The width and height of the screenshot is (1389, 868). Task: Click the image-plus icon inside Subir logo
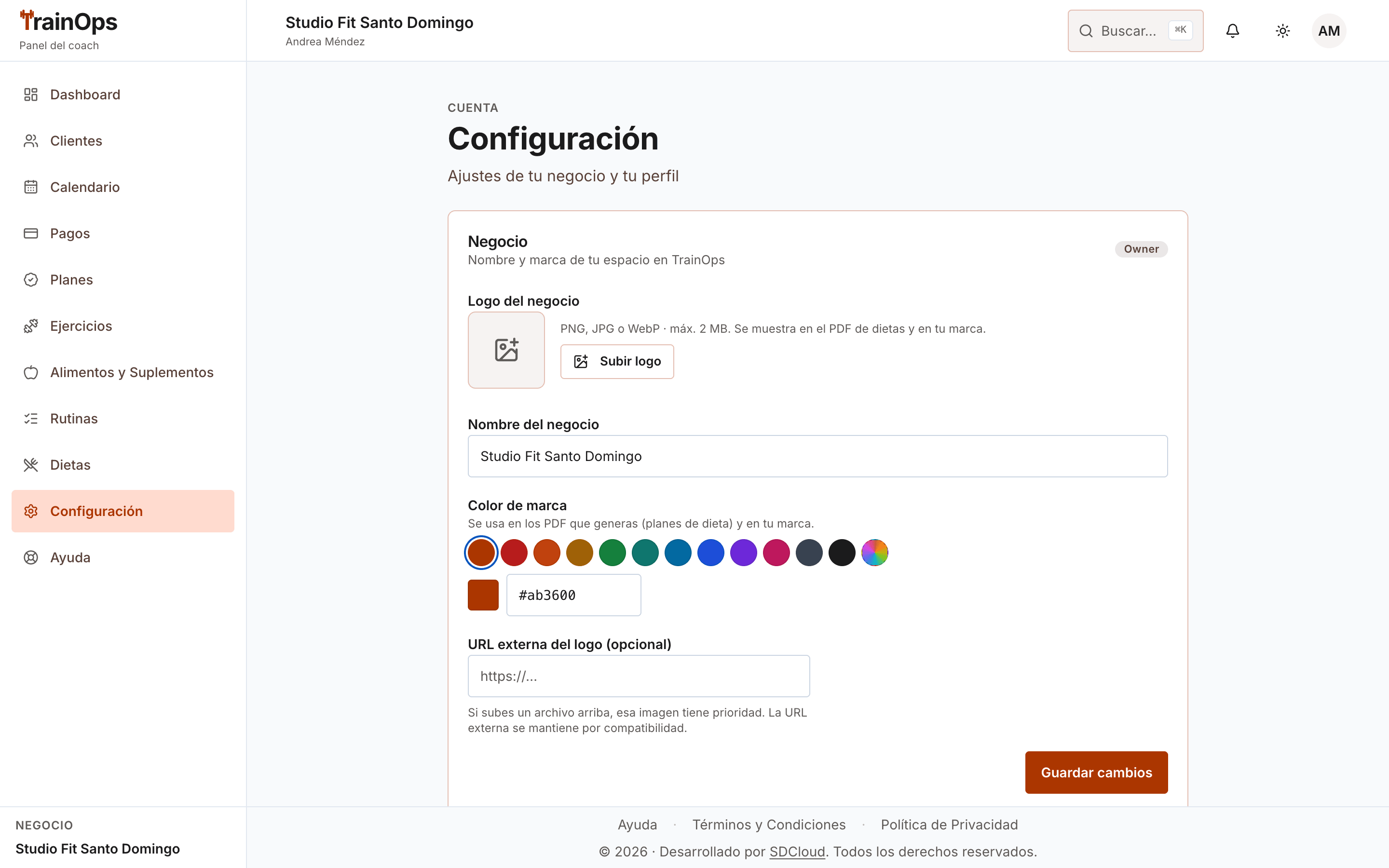(581, 361)
